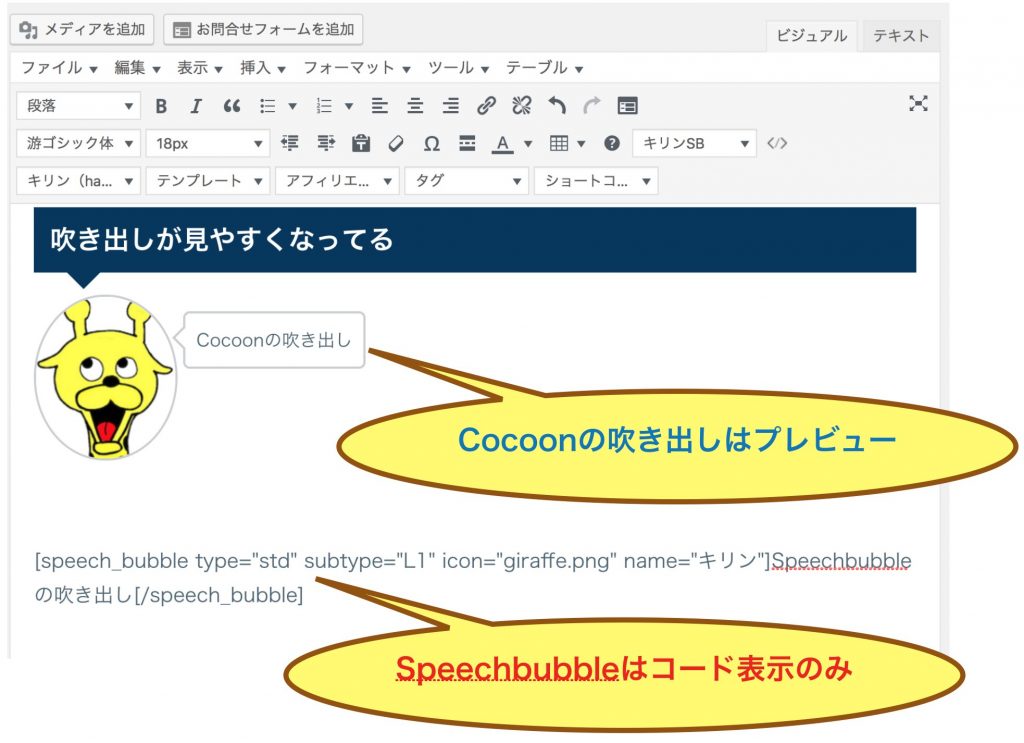
Task: Undo the last edit
Action: pyautogui.click(x=557, y=105)
